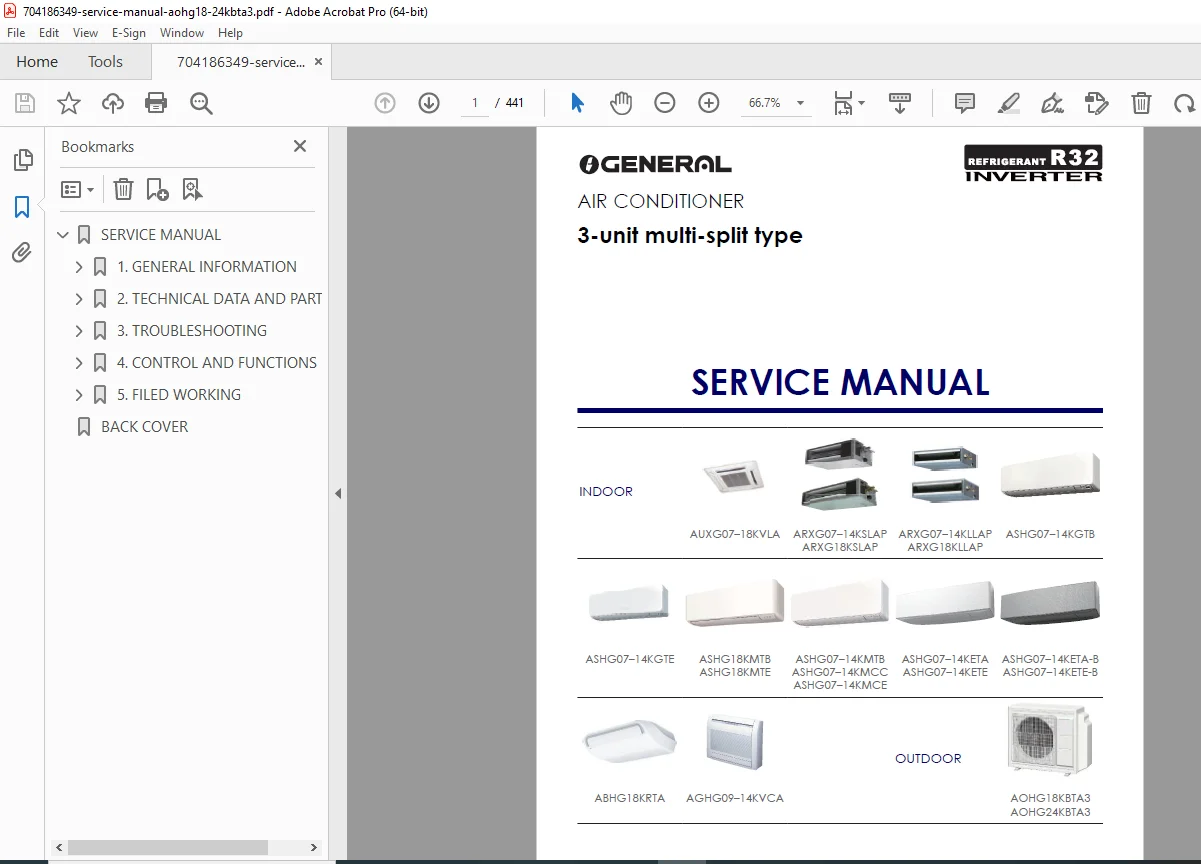Screen dimensions: 1201x864
Task: Open the bookmarks options menu
Action: coord(78,189)
